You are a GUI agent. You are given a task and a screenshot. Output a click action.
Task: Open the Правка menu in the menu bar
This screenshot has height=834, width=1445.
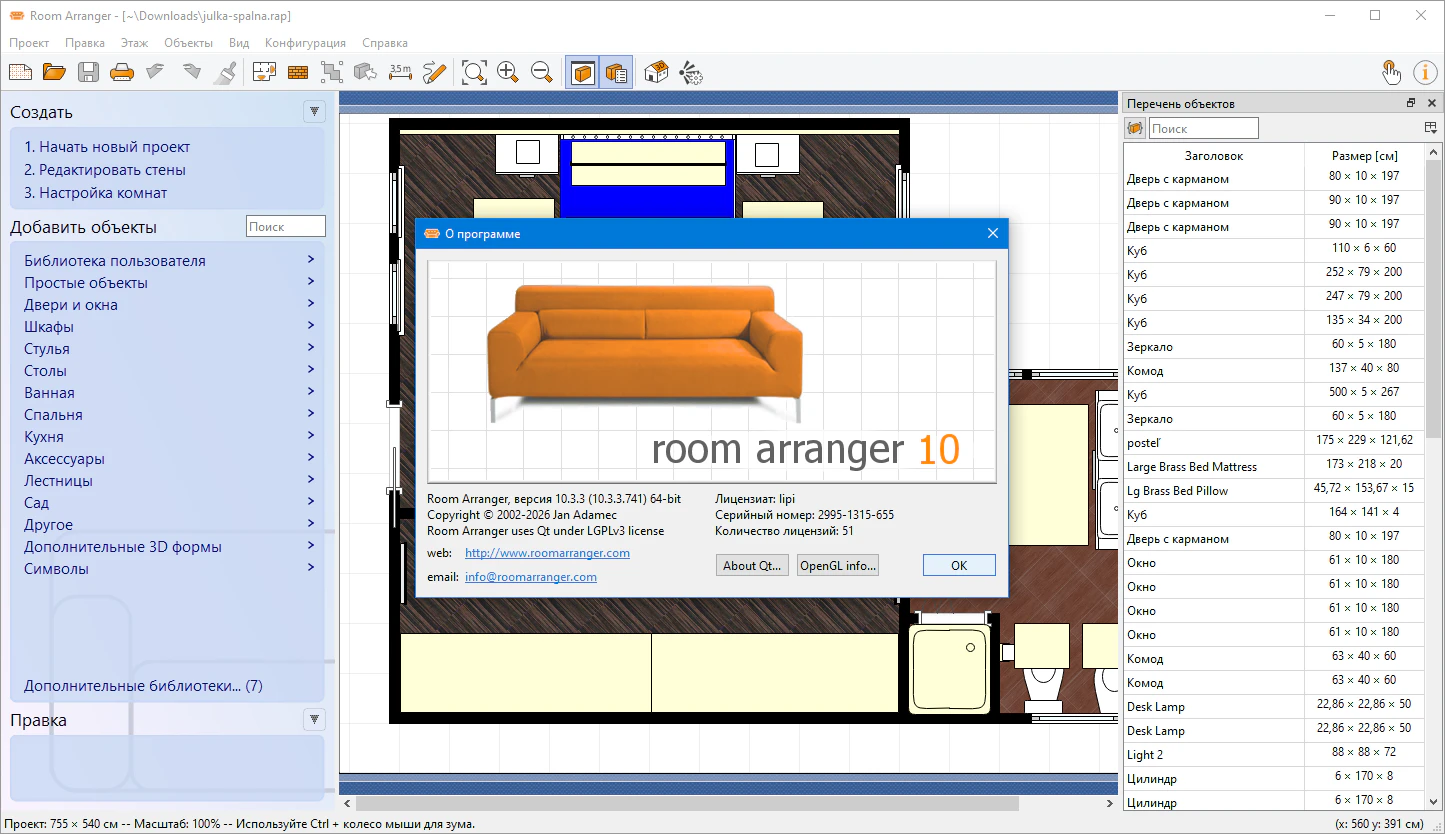[x=85, y=43]
